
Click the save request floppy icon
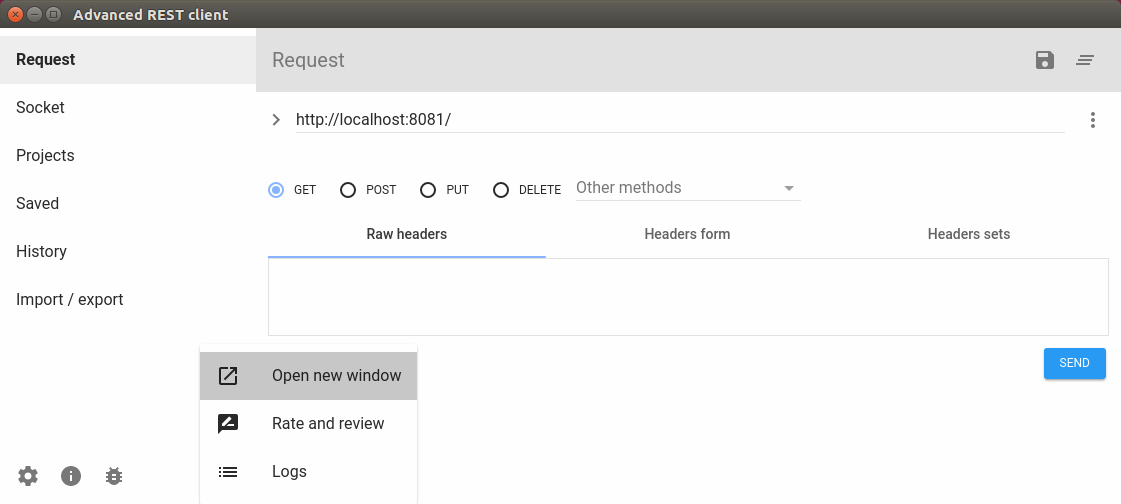(x=1045, y=60)
